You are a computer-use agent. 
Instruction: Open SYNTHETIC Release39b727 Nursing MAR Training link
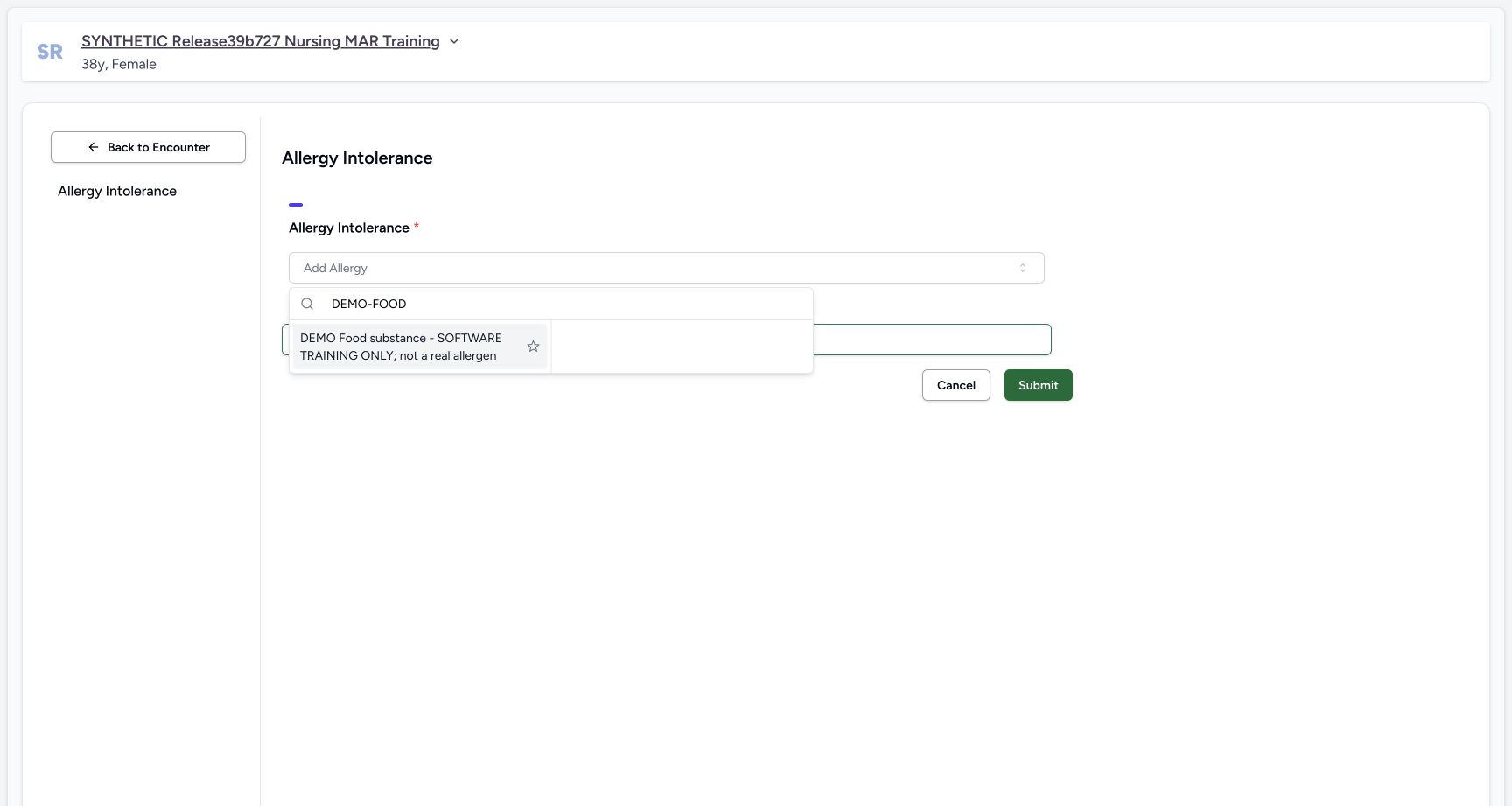(261, 41)
